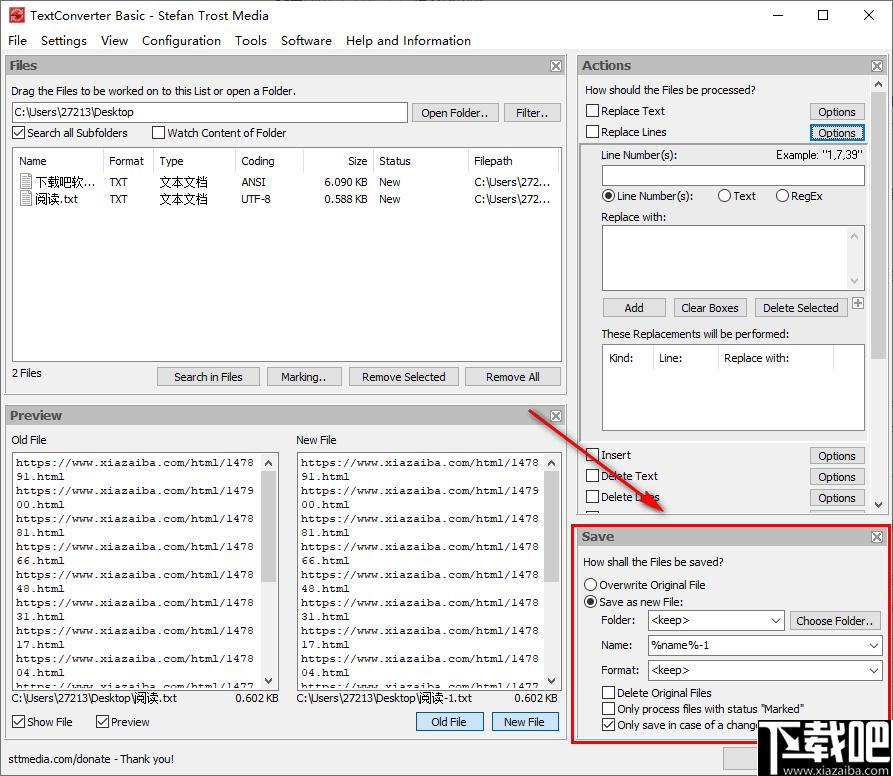
Task: Open the Configuration menu
Action: (181, 40)
